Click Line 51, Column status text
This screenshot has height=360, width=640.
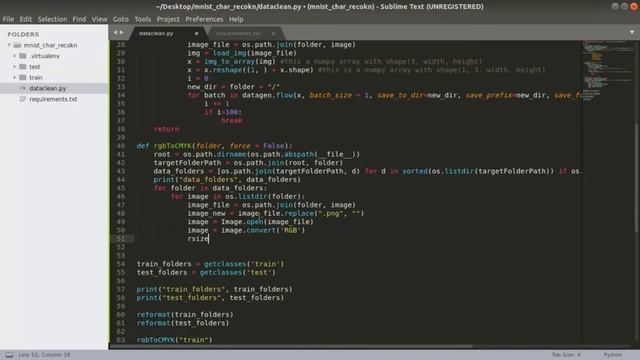[x=44, y=355]
